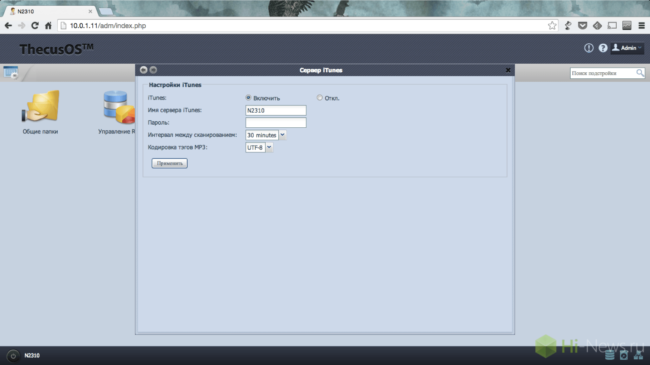
Task: Bookmark the page with the star icon
Action: (552, 26)
